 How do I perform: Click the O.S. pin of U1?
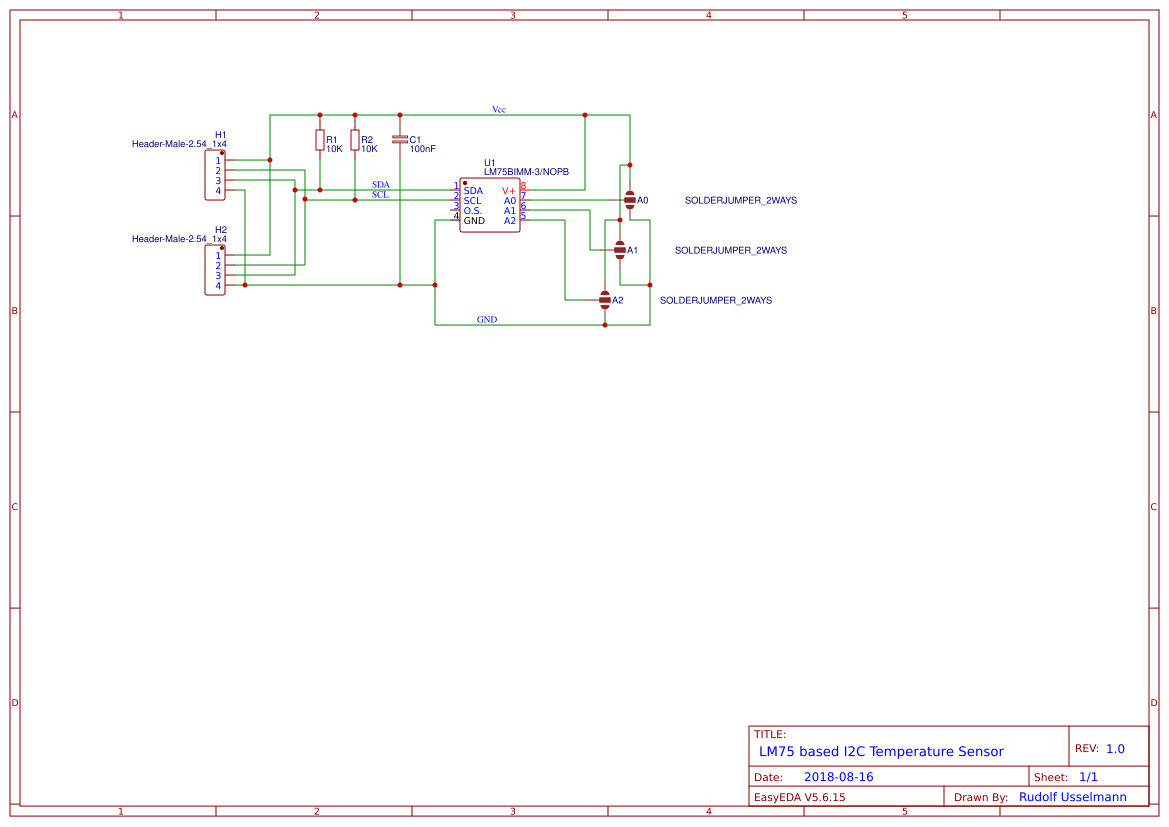click(475, 210)
